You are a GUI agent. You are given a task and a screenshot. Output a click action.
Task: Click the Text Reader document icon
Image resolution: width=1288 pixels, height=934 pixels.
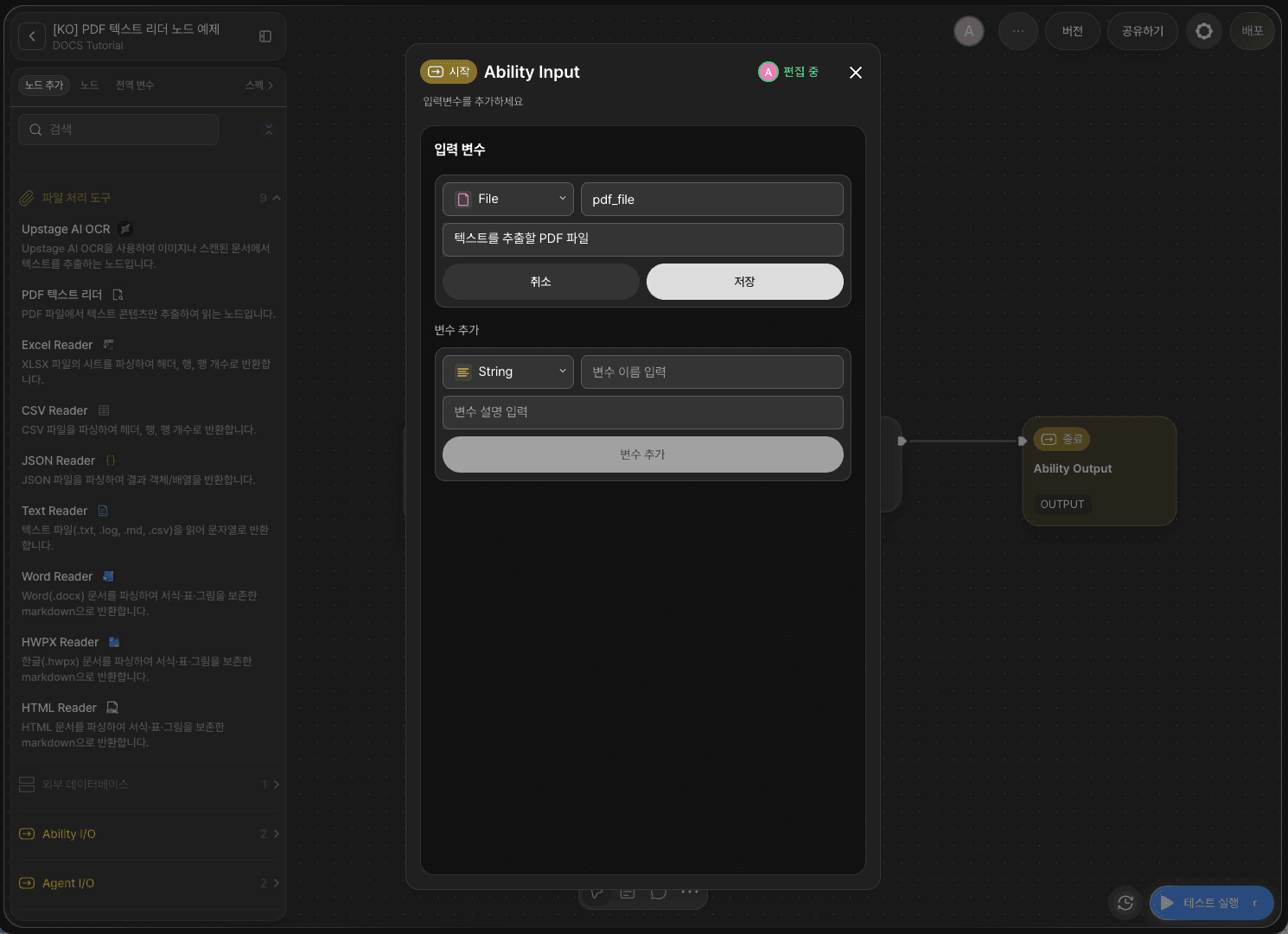tap(103, 511)
